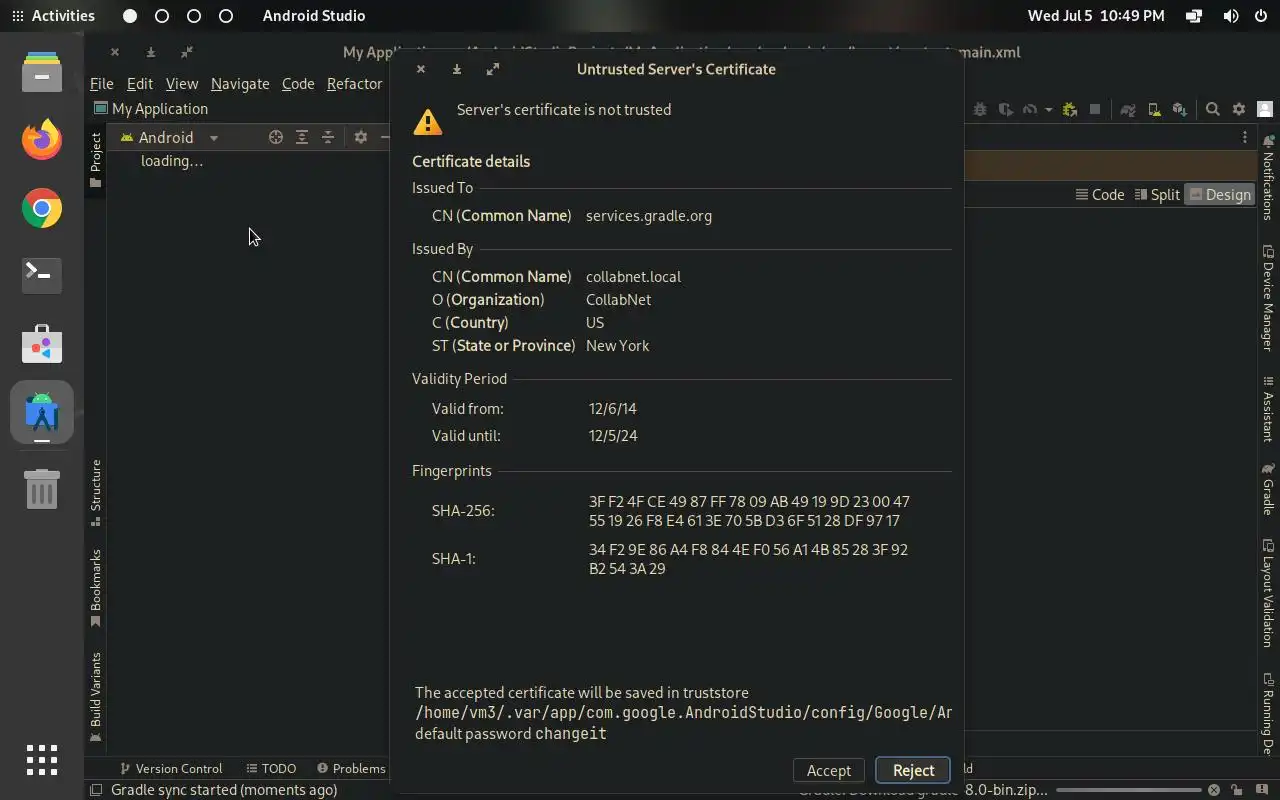The height and width of the screenshot is (800, 1280).
Task: Click Expand All in Project panel
Action: [x=302, y=137]
